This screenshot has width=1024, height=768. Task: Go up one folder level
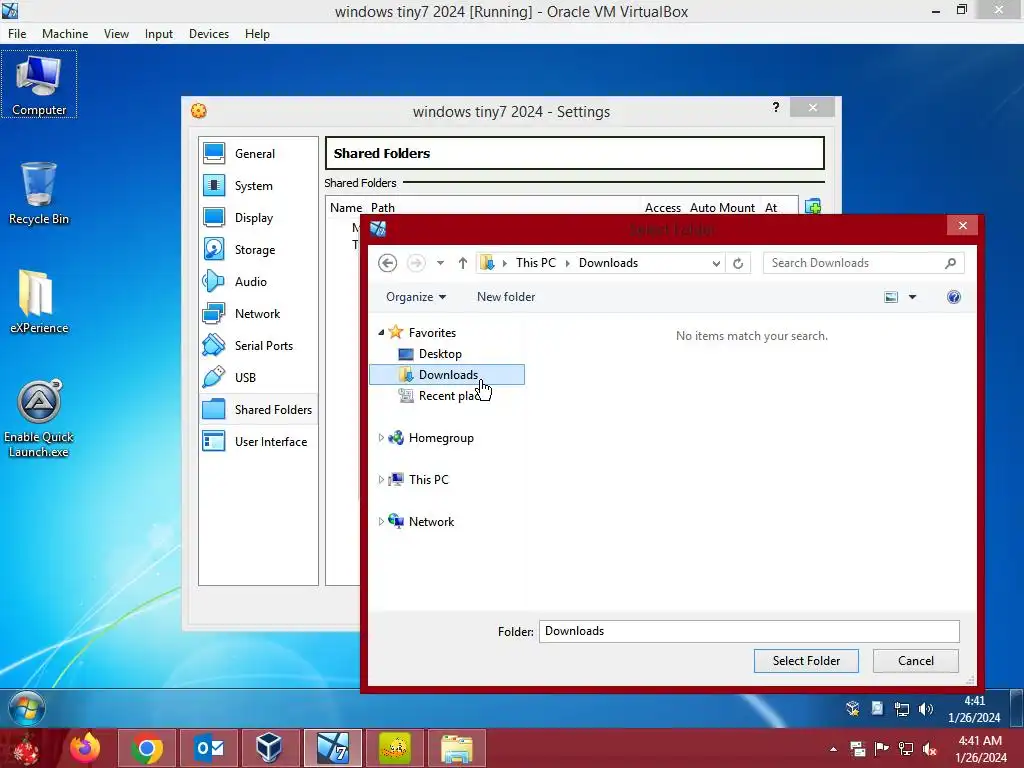point(462,263)
